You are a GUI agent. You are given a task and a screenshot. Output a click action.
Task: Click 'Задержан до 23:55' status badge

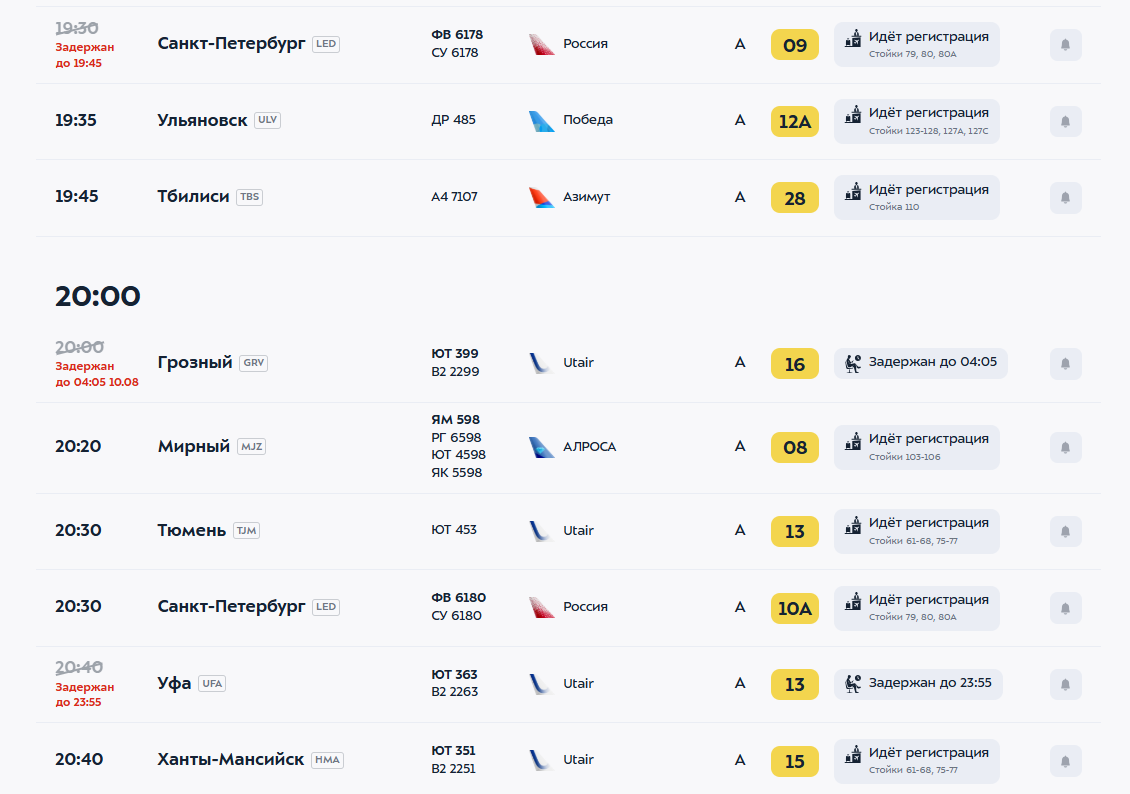(x=918, y=684)
